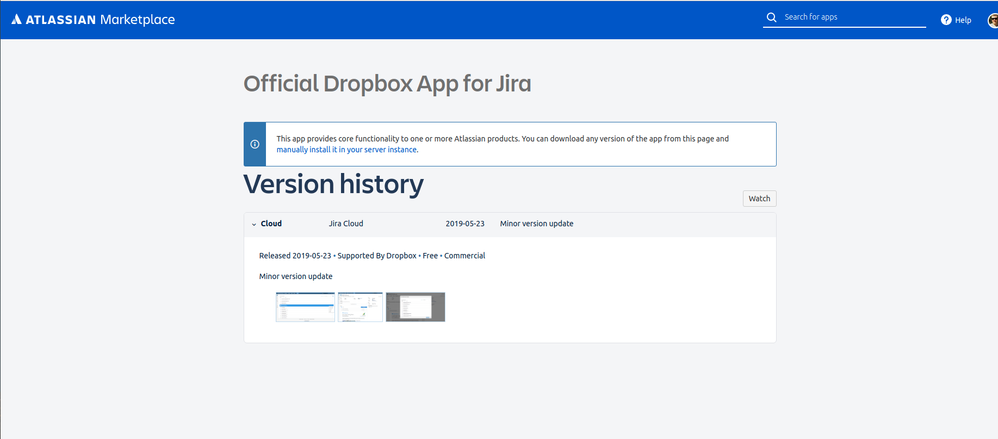This screenshot has height=439, width=998.
Task: Click the search magnifier icon
Action: click(x=771, y=17)
